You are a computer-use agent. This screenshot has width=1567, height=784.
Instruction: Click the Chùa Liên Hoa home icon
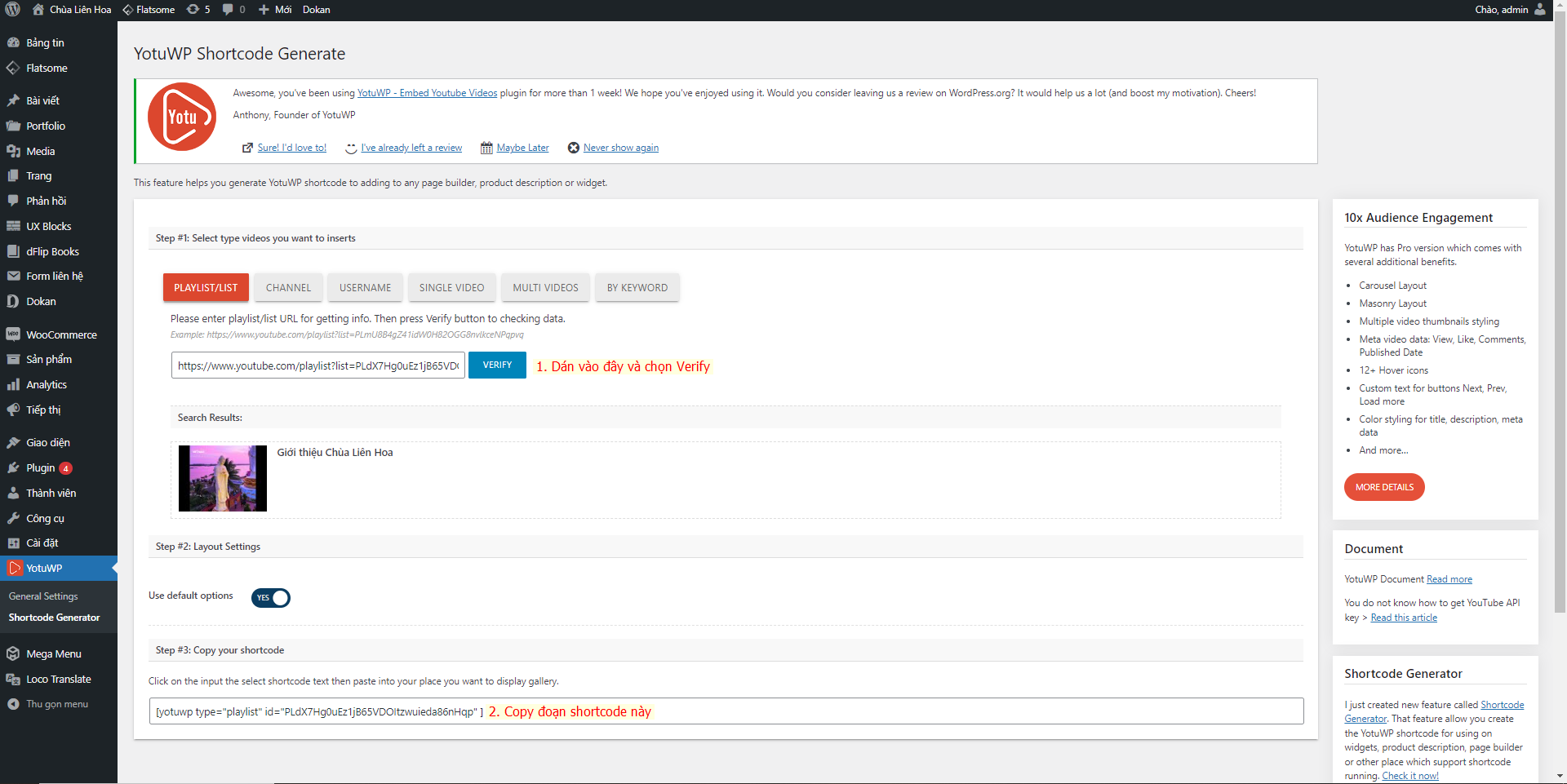[38, 10]
